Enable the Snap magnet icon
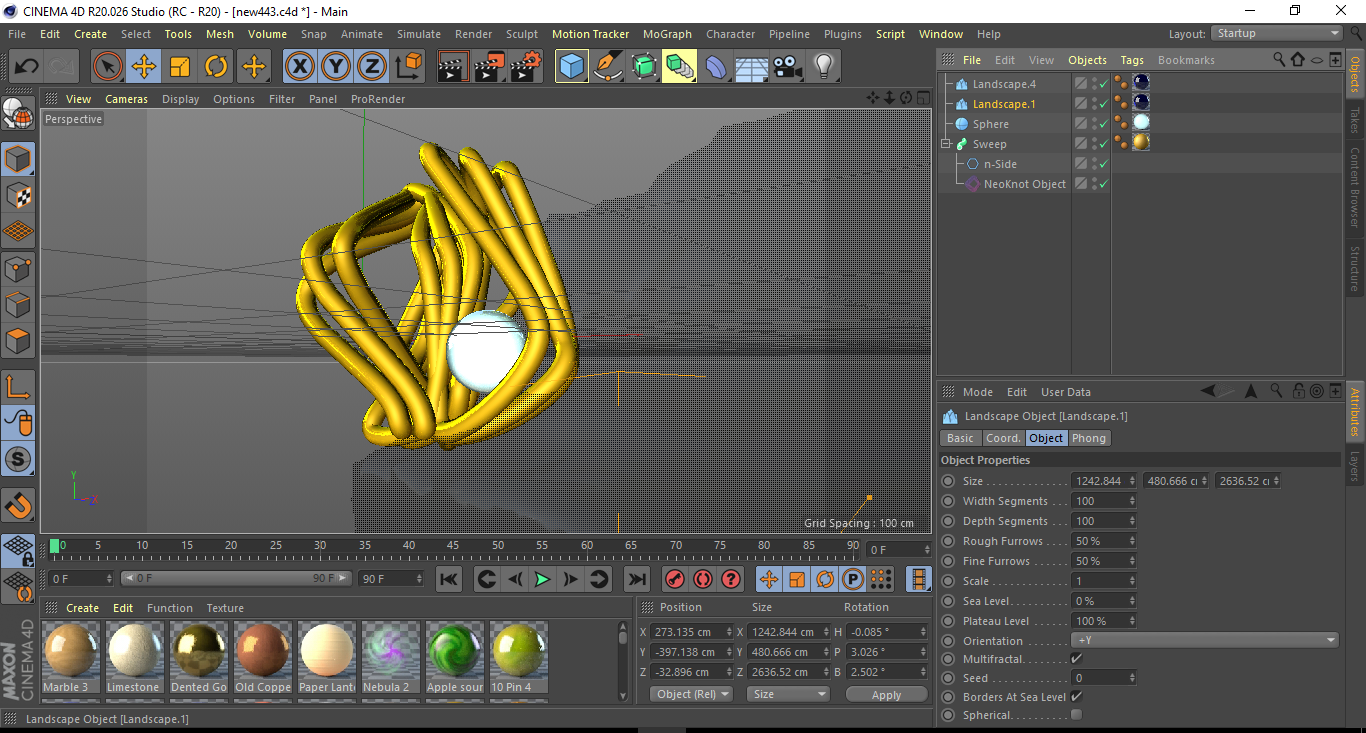 (18, 507)
